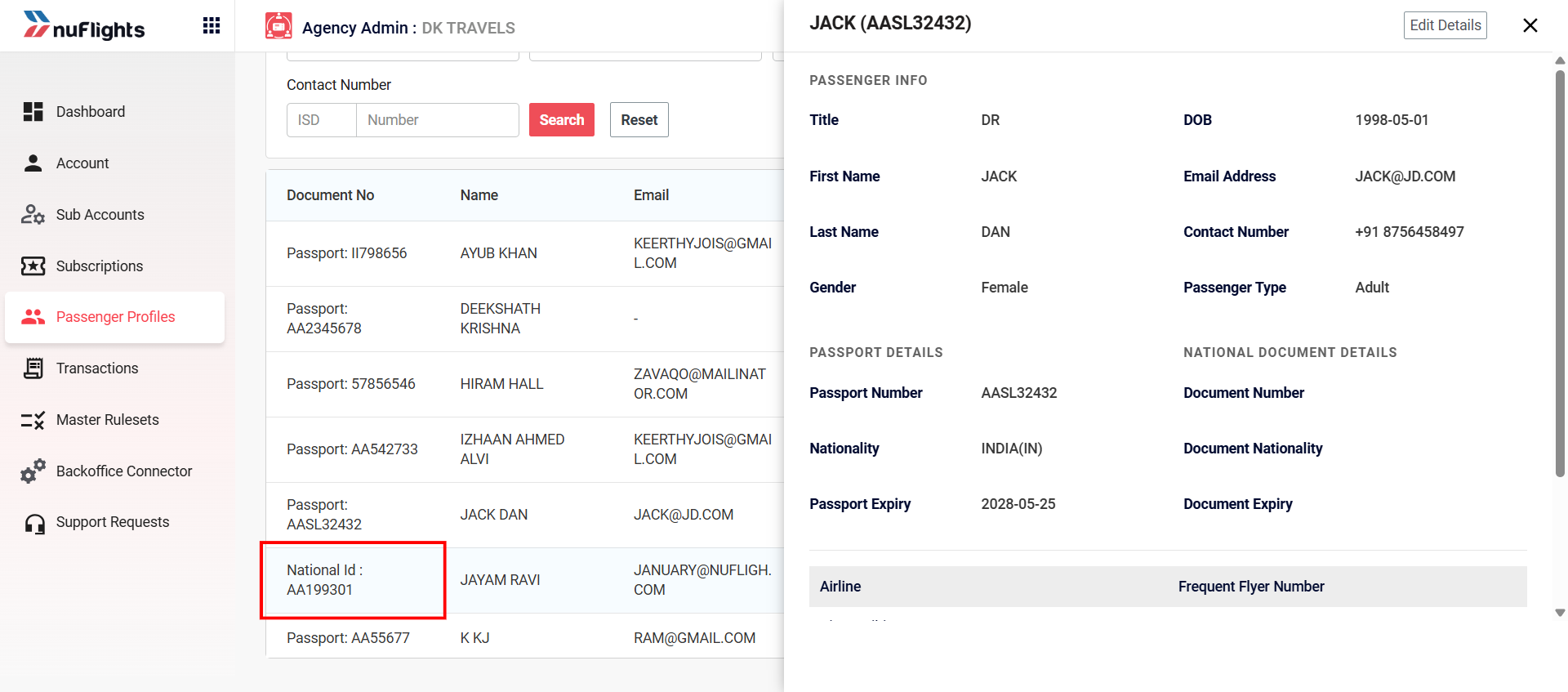Select the IZHAAN AHMED ALVI name cell

coord(512,449)
